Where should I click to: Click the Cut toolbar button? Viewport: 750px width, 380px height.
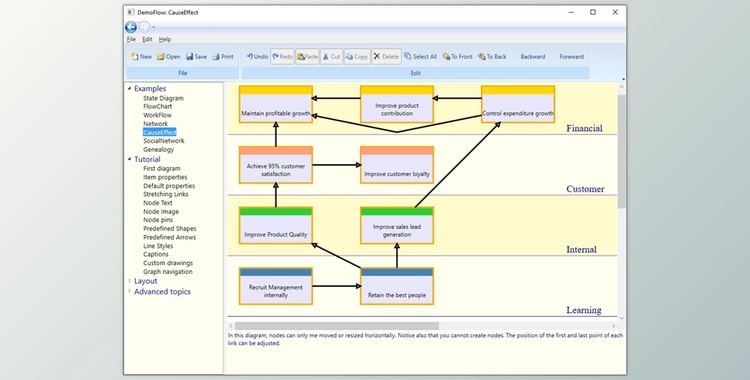point(331,56)
